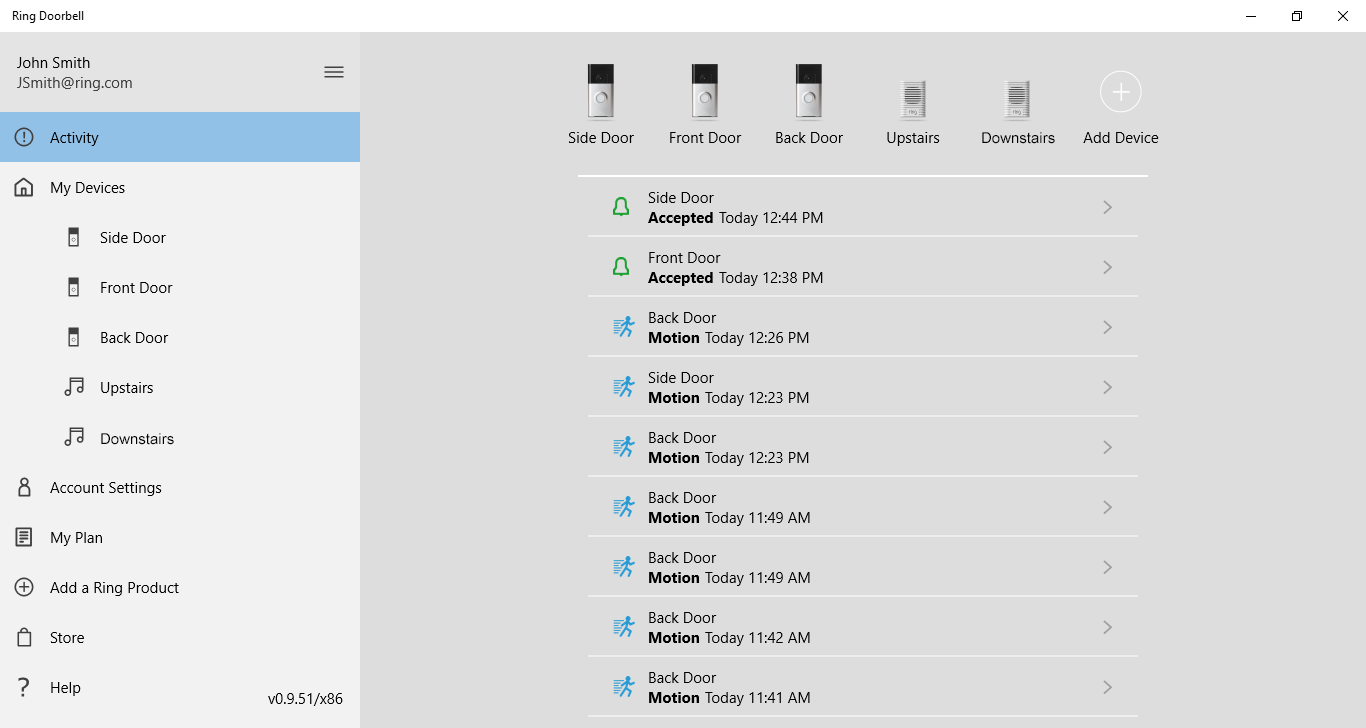The height and width of the screenshot is (728, 1366).
Task: Click the Activity exclamation icon in sidebar
Action: 24,137
